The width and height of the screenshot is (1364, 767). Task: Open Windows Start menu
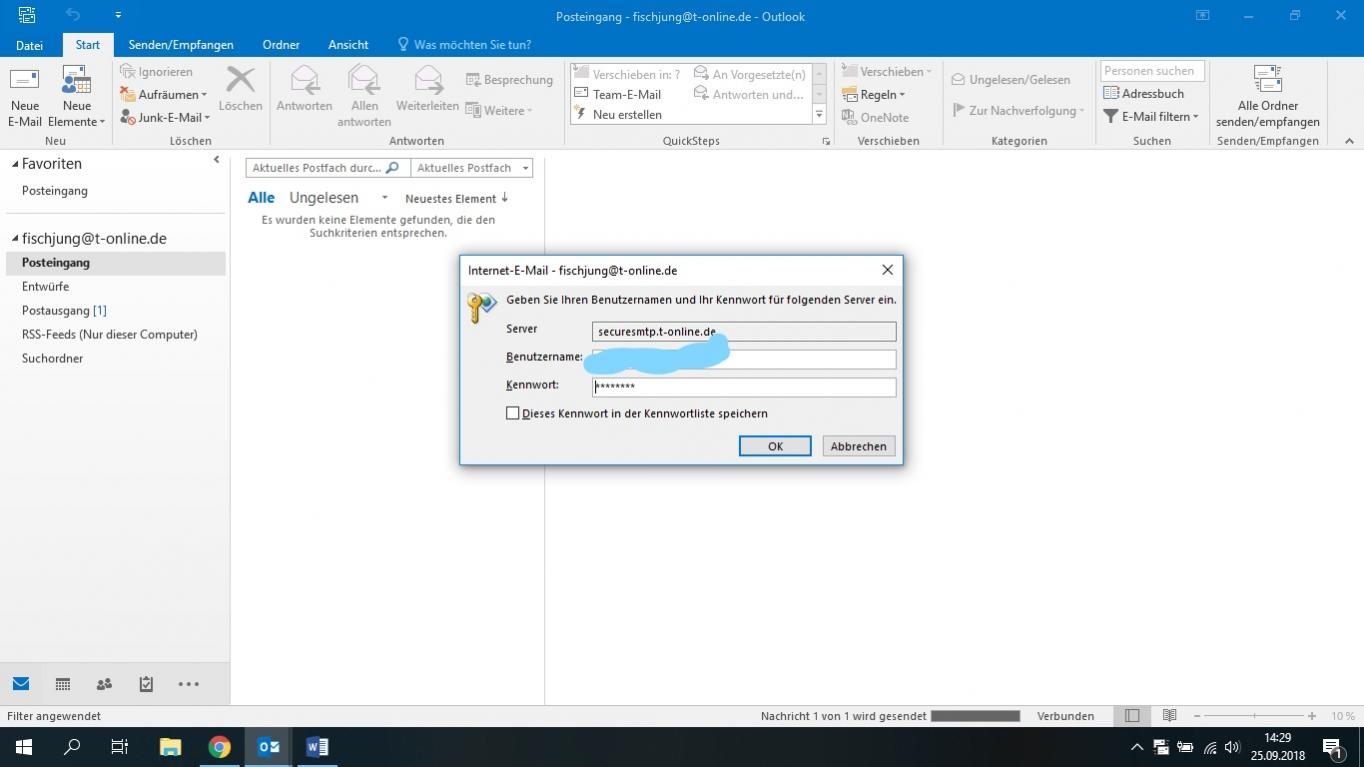(x=24, y=747)
